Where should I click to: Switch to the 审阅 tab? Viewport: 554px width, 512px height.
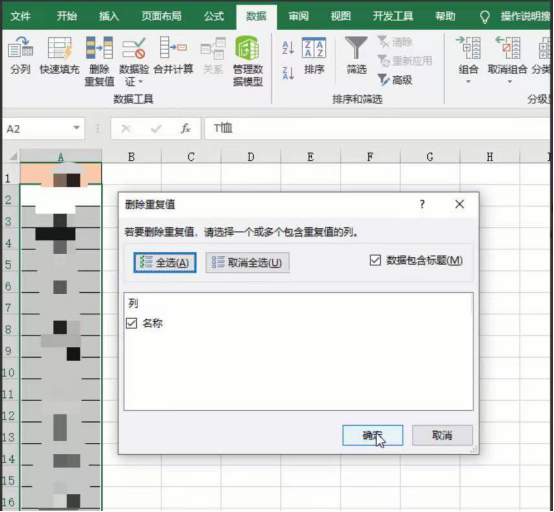pos(298,16)
